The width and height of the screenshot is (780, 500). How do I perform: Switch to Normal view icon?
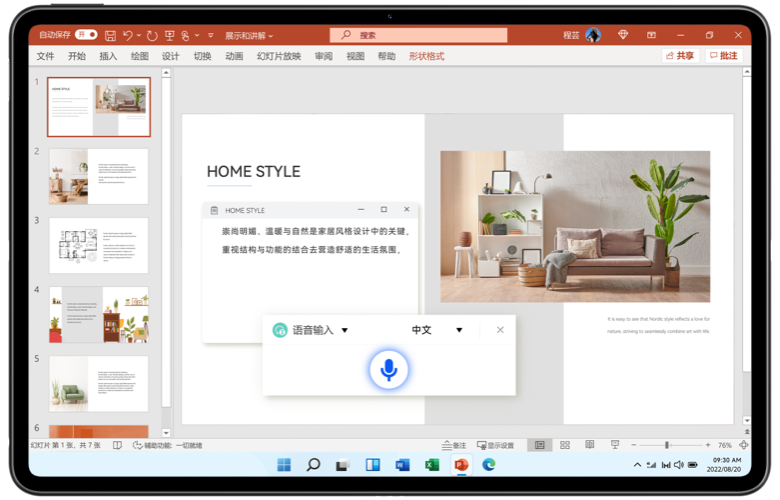539,445
